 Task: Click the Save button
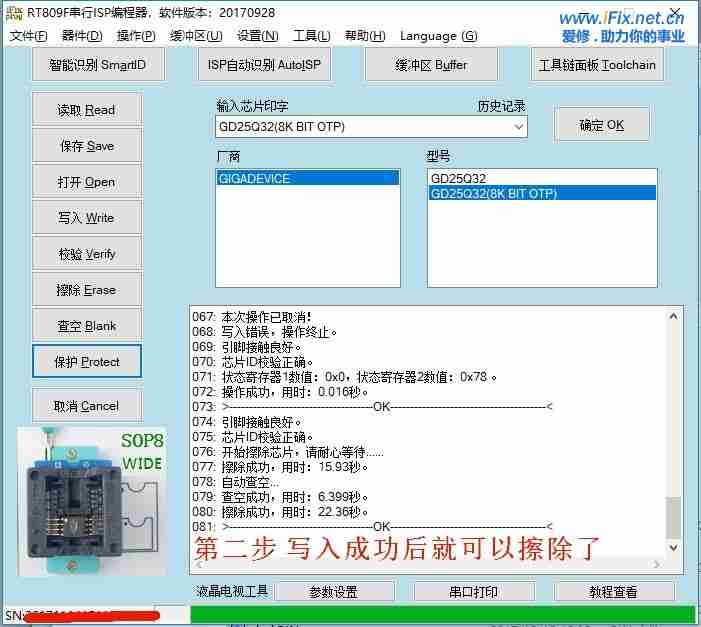click(x=87, y=146)
